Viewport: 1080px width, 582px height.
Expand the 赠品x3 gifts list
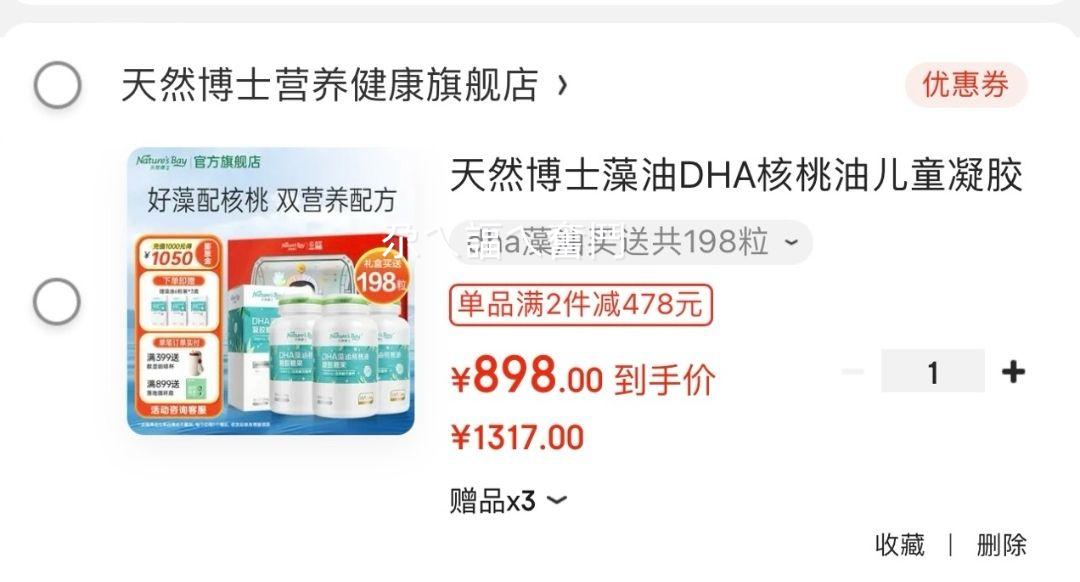coord(508,501)
